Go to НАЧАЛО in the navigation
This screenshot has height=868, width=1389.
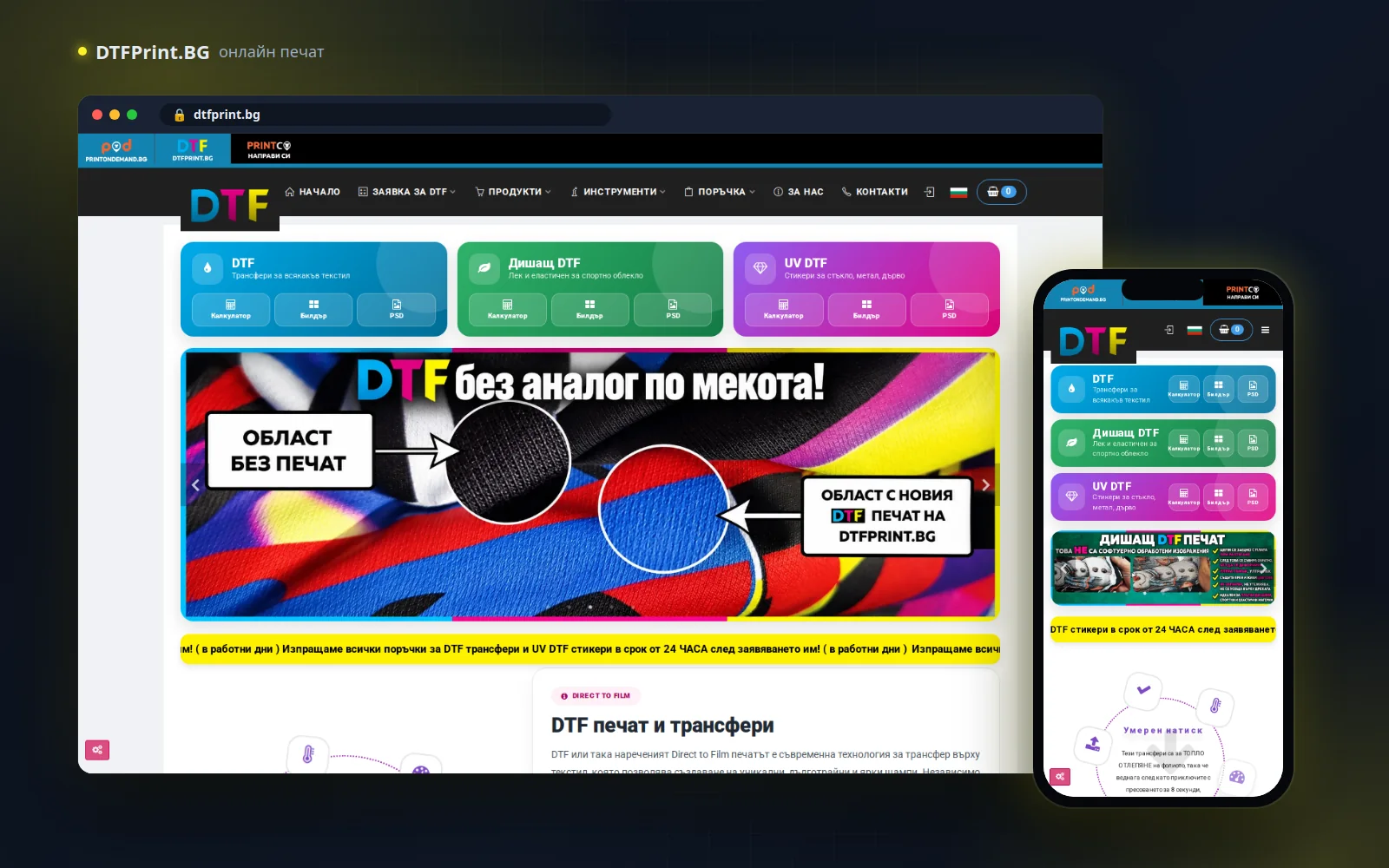313,192
